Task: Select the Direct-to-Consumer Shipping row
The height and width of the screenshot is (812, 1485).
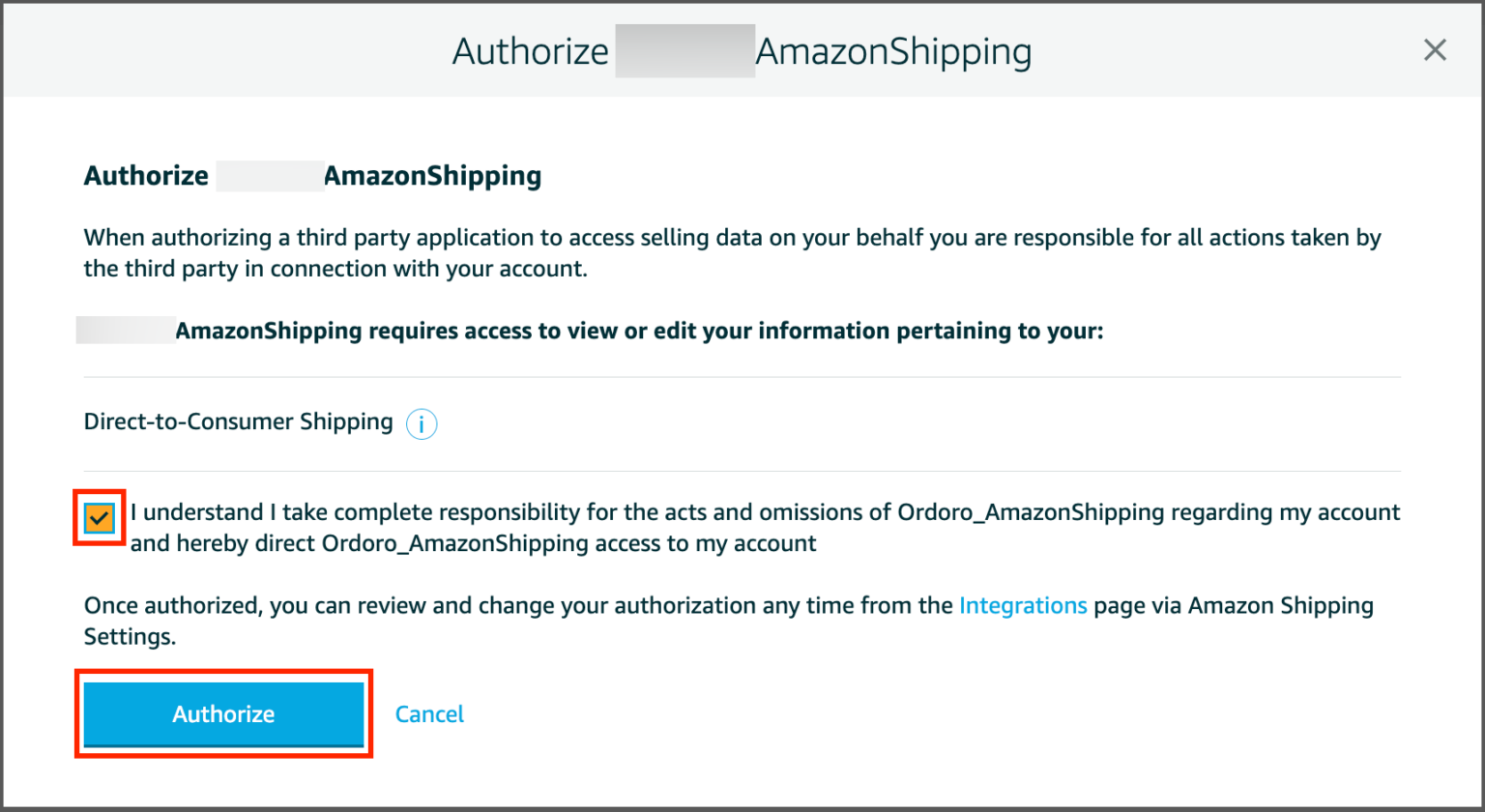Action: click(237, 422)
